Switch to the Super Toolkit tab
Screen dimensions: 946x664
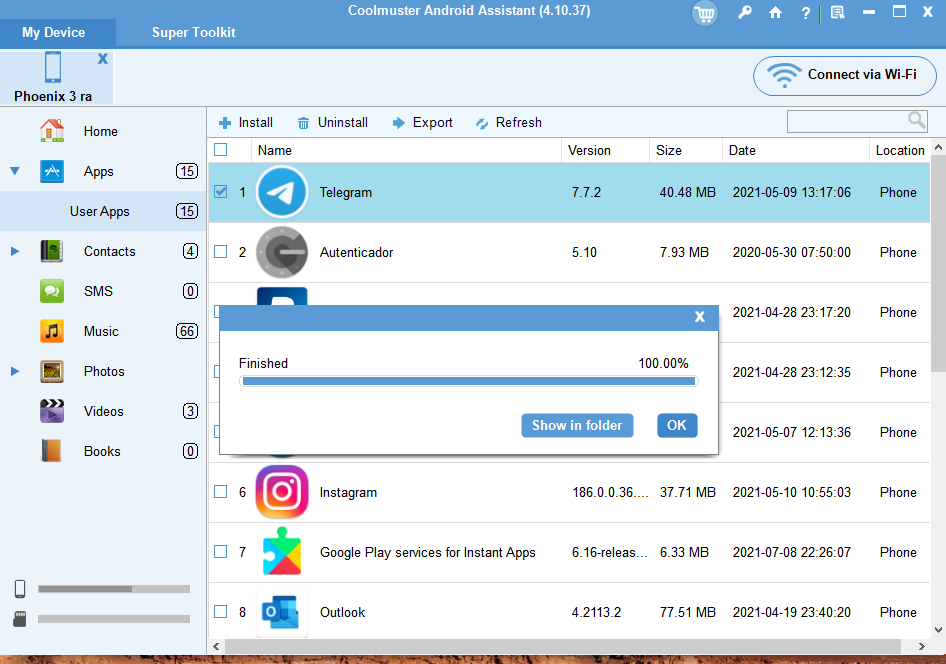[x=194, y=33]
